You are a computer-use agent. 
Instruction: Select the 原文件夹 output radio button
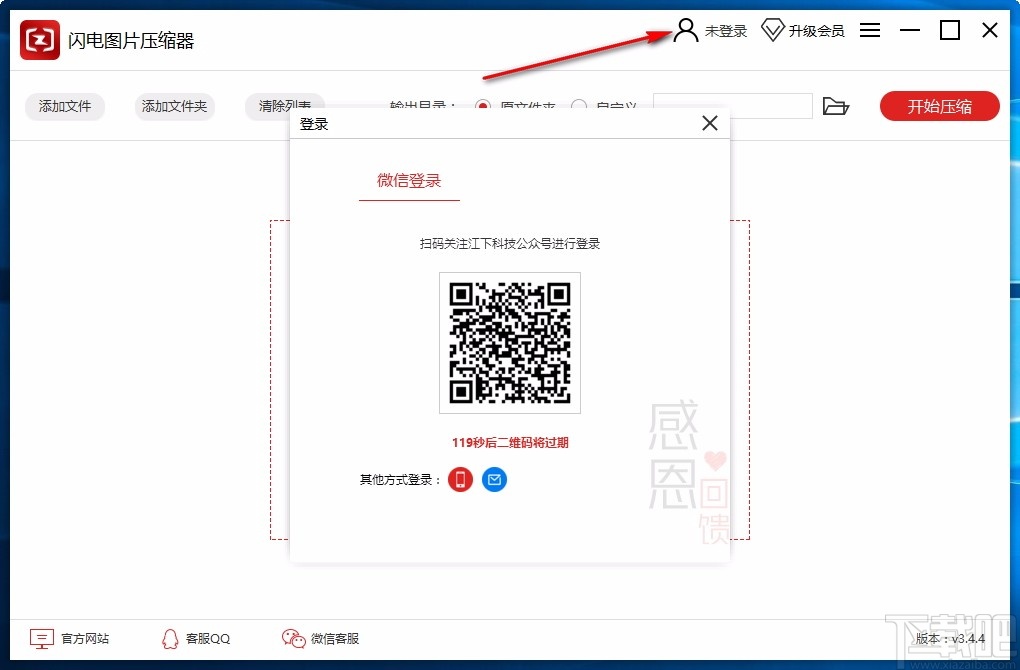483,105
